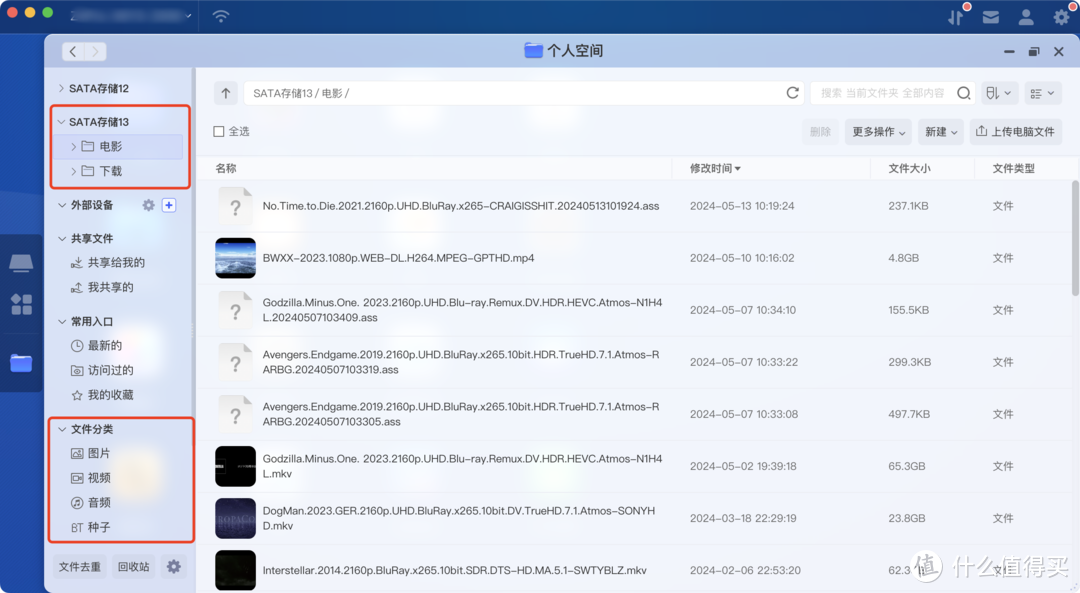Click the blurred device name dropdown

[131, 15]
